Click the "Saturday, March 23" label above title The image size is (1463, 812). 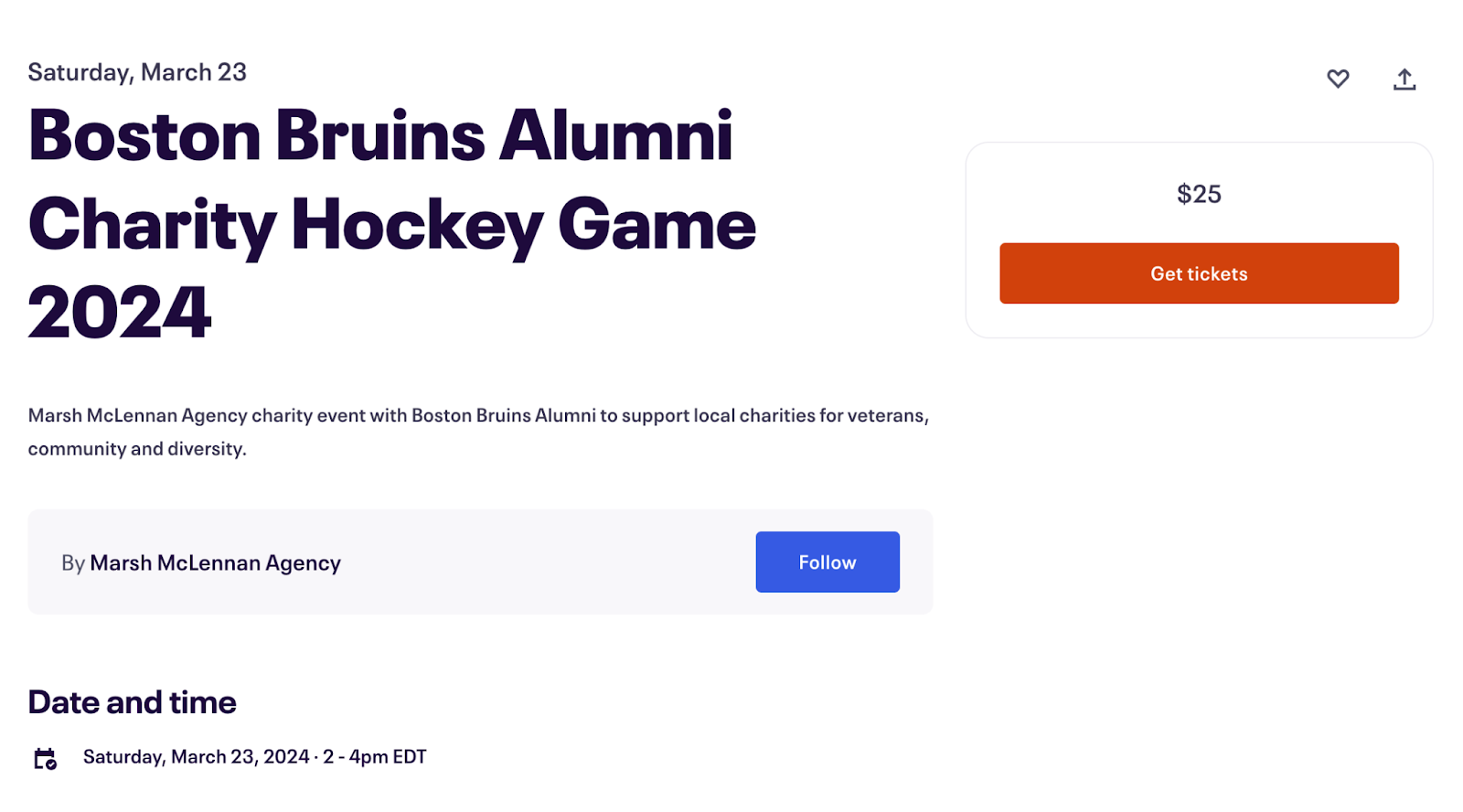137,72
